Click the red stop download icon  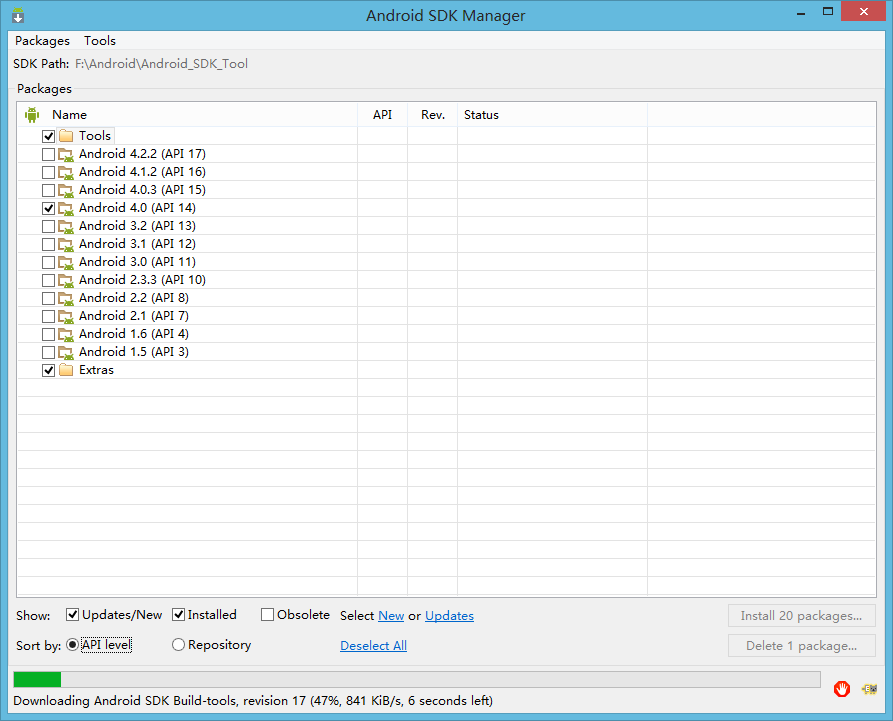(x=842, y=689)
